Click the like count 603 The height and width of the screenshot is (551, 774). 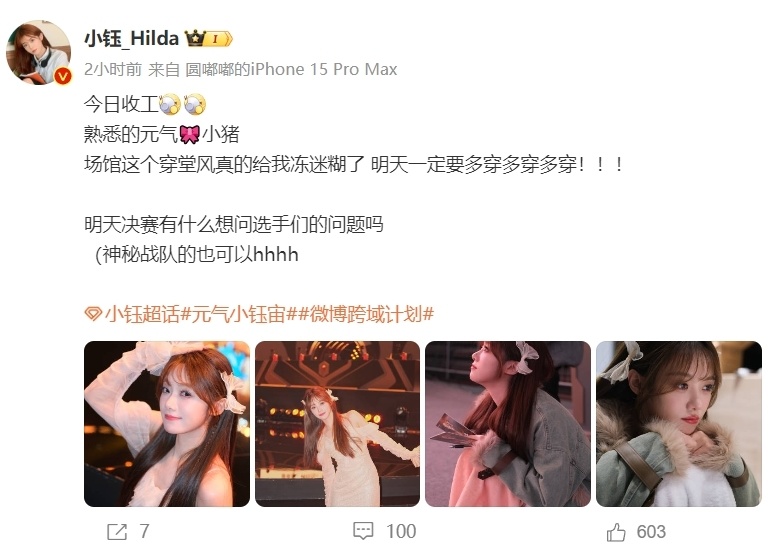[x=651, y=532]
